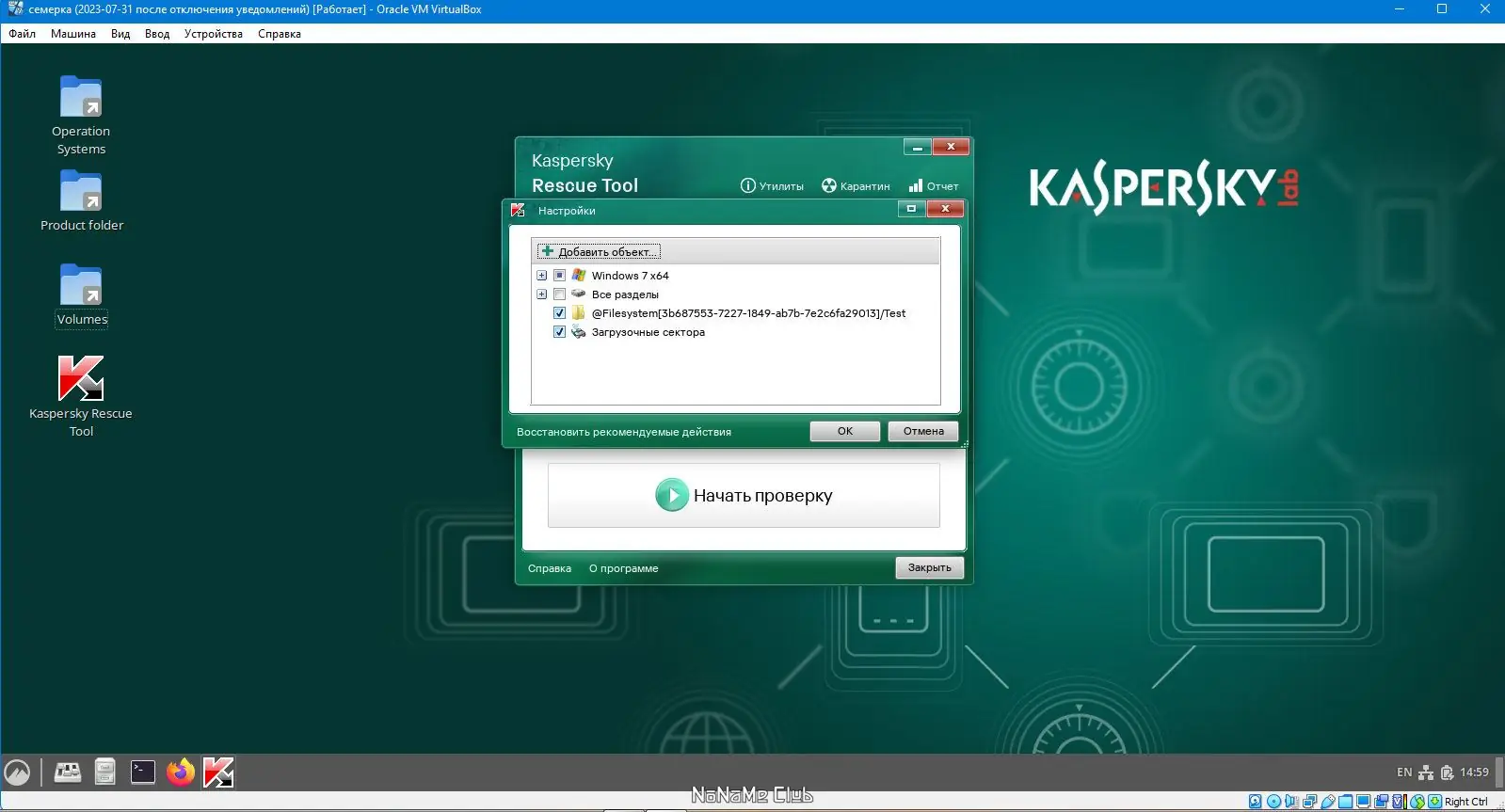Open Карантин in Kaspersky Rescue Tool

click(x=856, y=186)
